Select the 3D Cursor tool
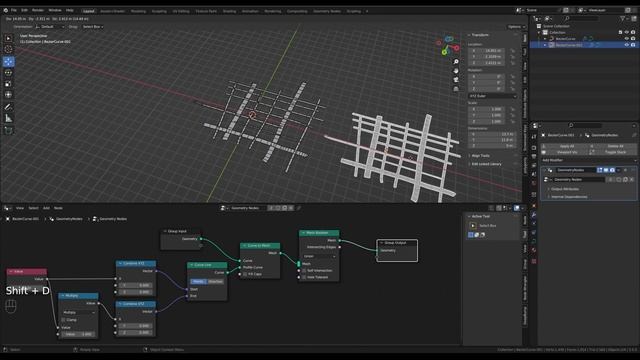The image size is (640, 360). 8,49
